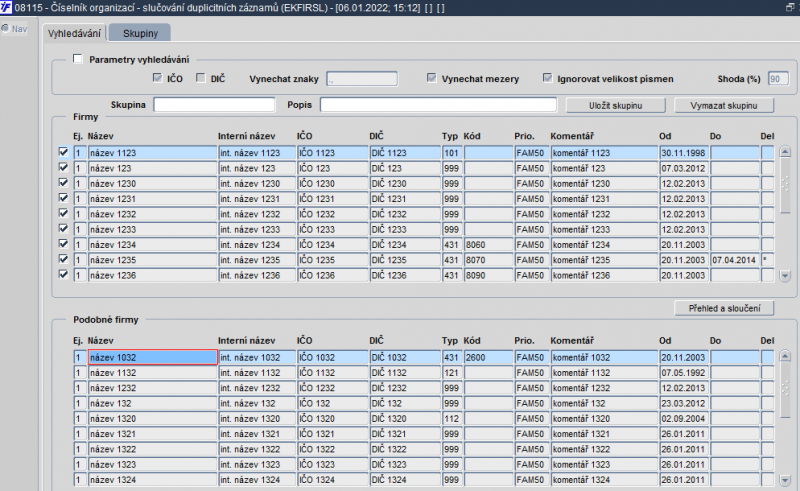Toggle the IČO search checkbox

pyautogui.click(x=157, y=78)
